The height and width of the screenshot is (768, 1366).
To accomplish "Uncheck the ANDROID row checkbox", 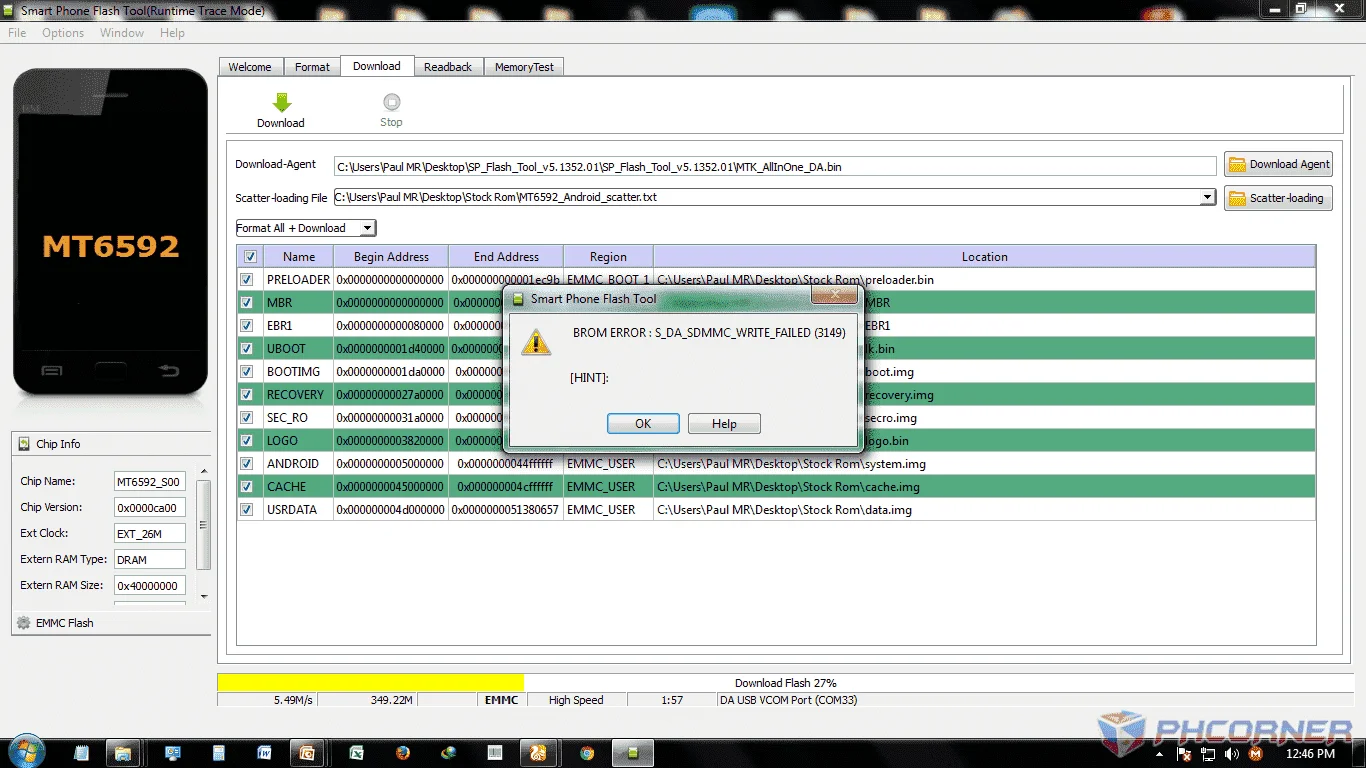I will 247,464.
